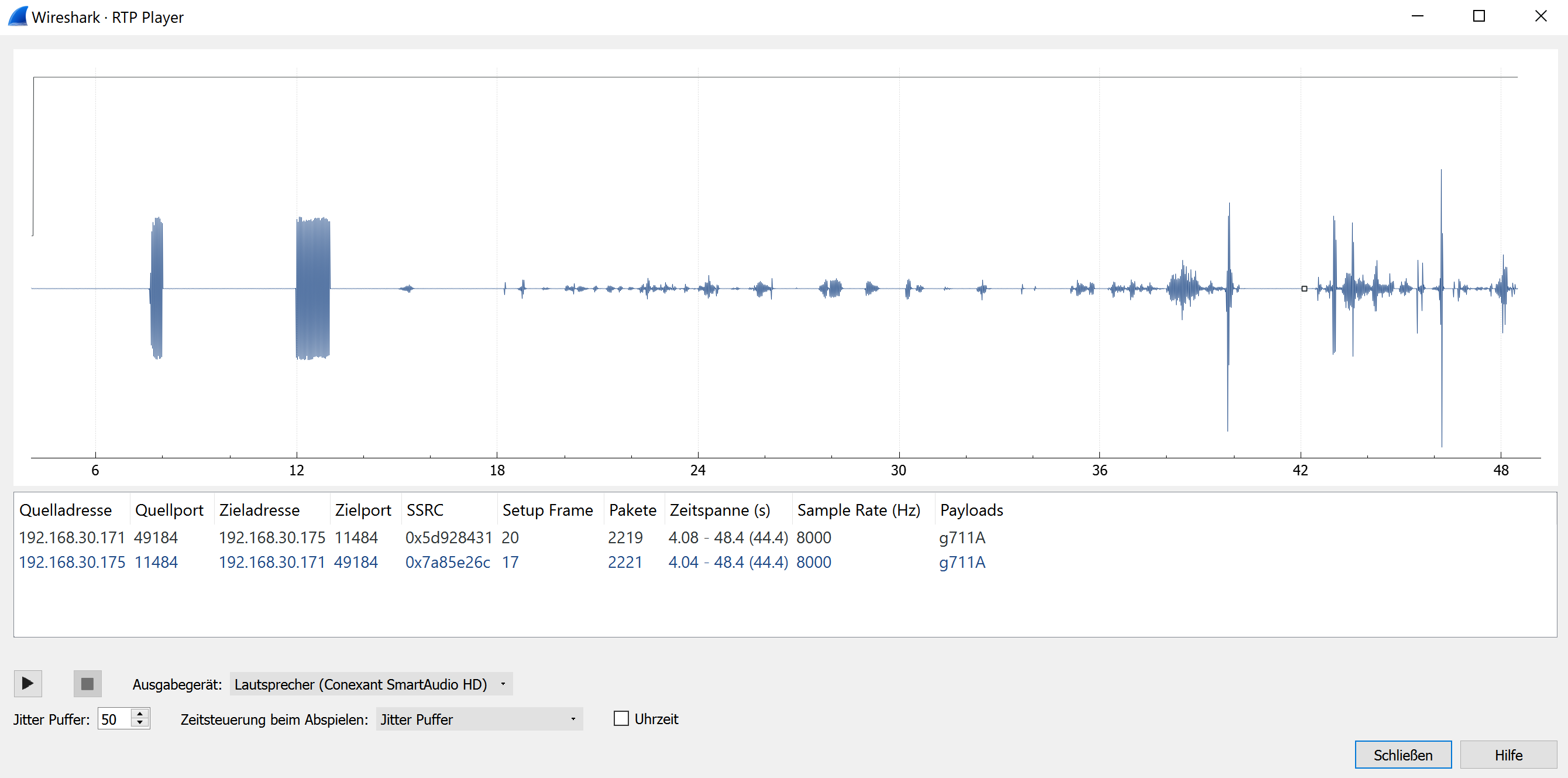
Task: Click the 24 second tick on time axis
Action: 697,469
